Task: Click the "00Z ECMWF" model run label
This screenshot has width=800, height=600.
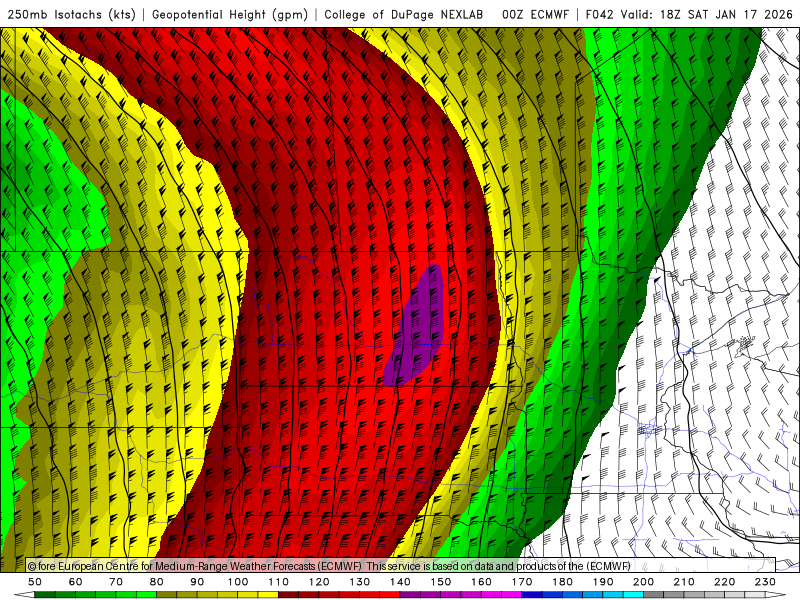Action: 535,14
